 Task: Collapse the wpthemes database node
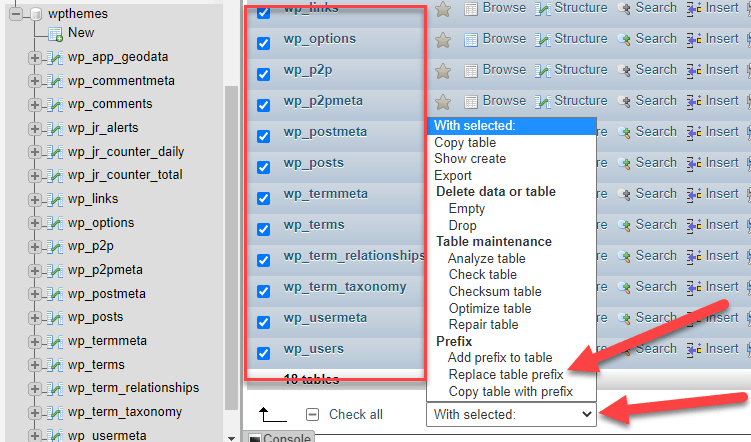16,14
